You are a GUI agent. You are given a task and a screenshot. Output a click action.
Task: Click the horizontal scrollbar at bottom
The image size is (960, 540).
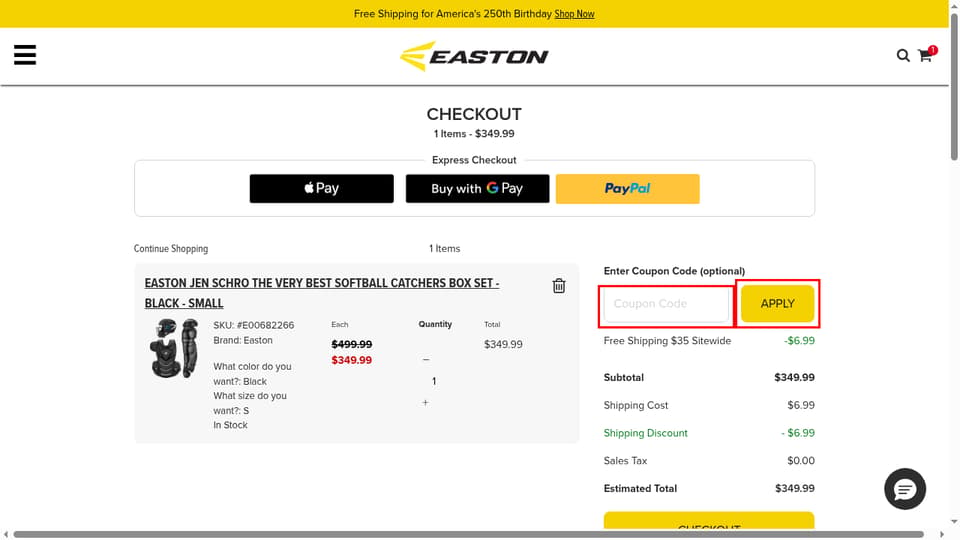[x=468, y=534]
